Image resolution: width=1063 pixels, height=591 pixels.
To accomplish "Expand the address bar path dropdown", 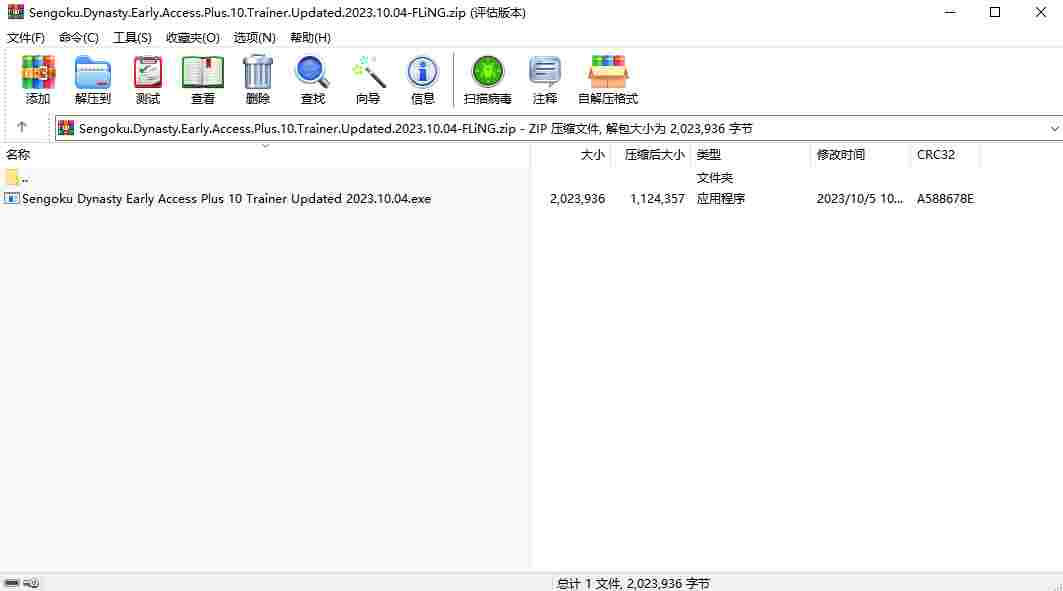I will (x=1054, y=128).
